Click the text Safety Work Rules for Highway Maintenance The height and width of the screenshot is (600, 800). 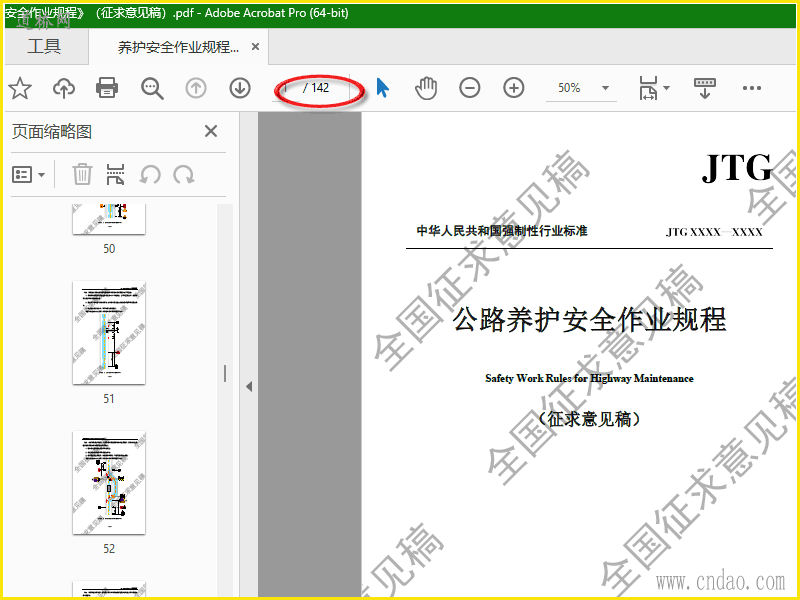tap(589, 379)
